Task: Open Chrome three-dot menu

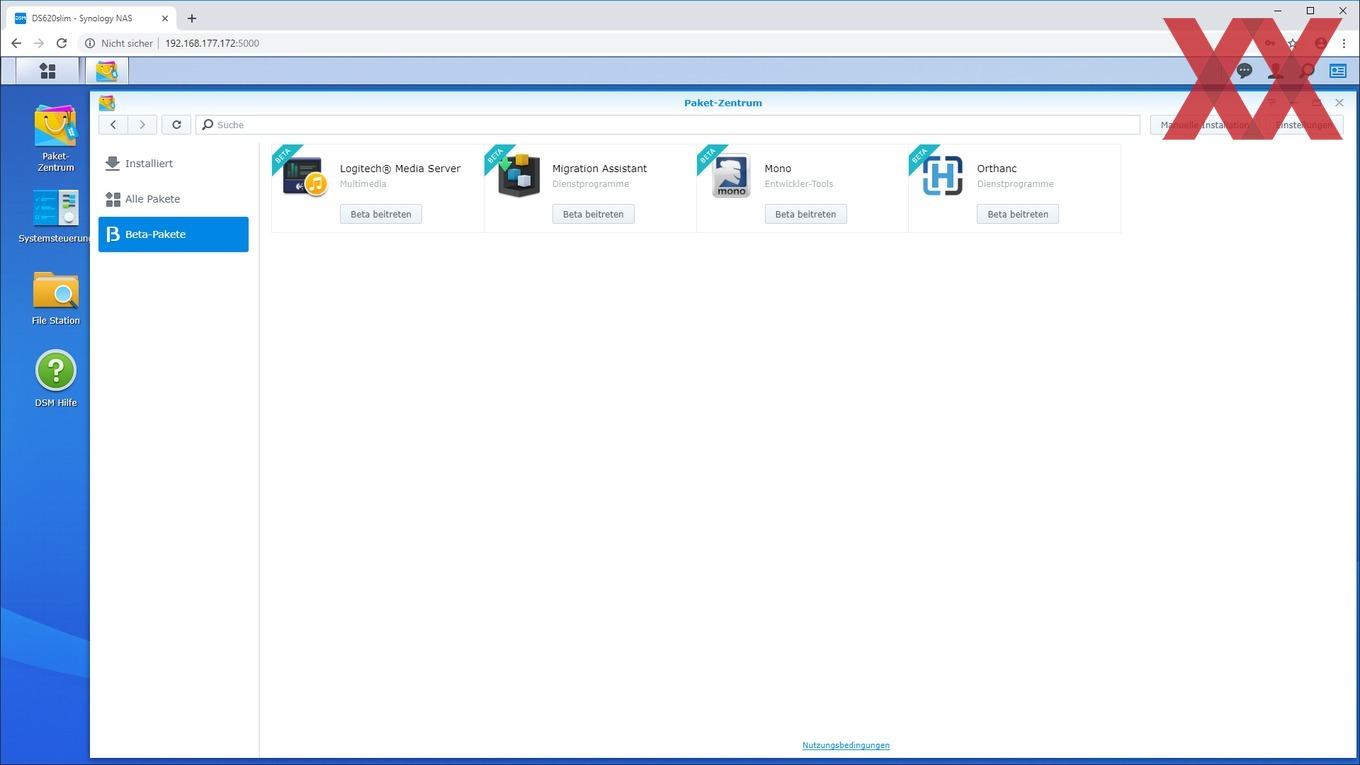Action: point(1344,43)
